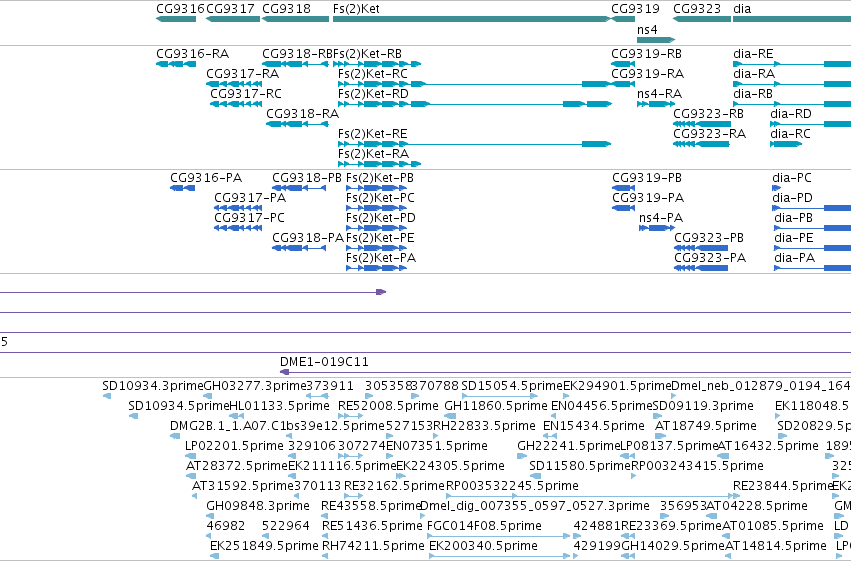Select protein label CG9318-PB

(307, 178)
